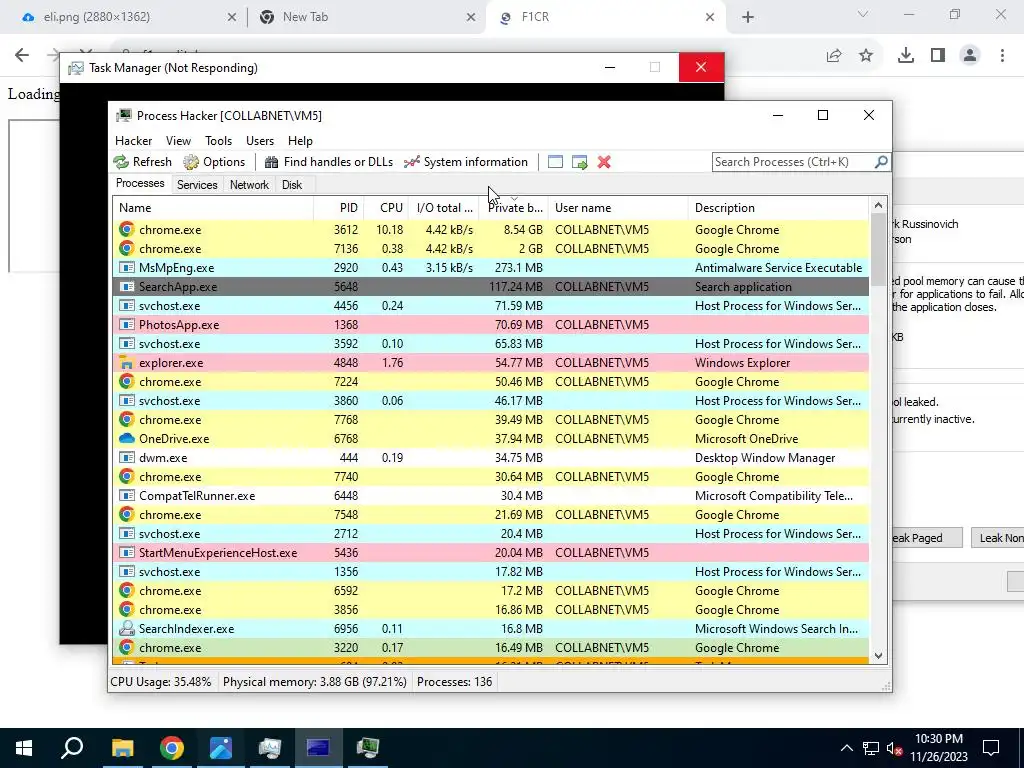Switch to the Disk tab
The width and height of the screenshot is (1024, 768).
(292, 185)
